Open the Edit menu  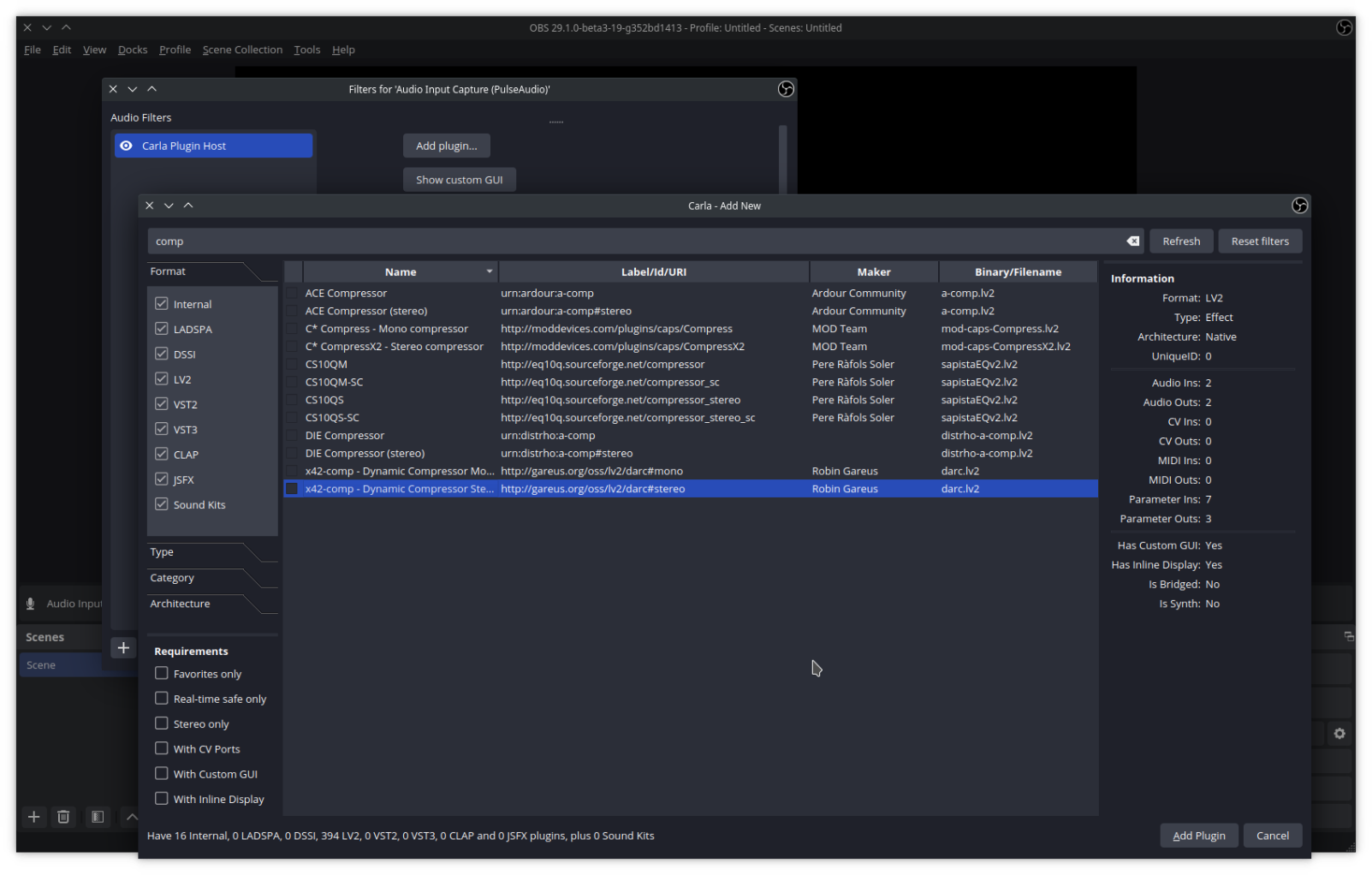tap(62, 50)
